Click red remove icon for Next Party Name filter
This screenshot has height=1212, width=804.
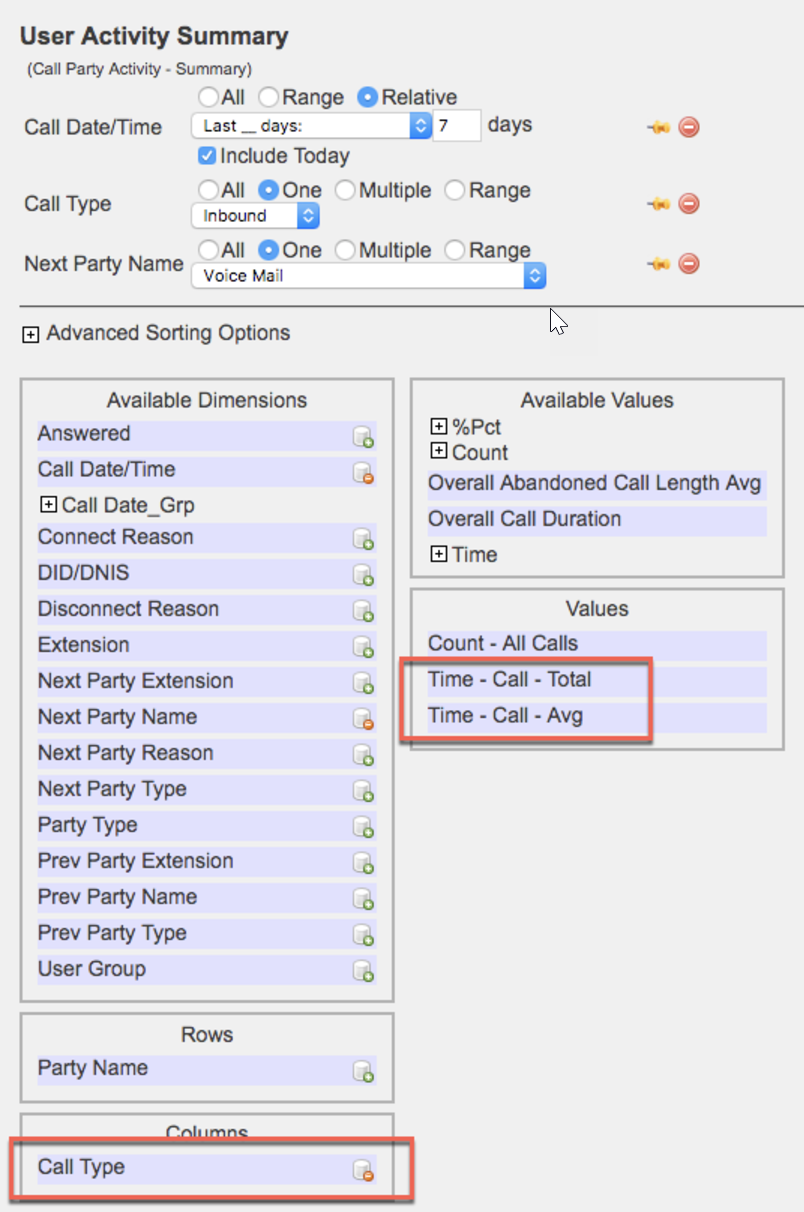(688, 264)
